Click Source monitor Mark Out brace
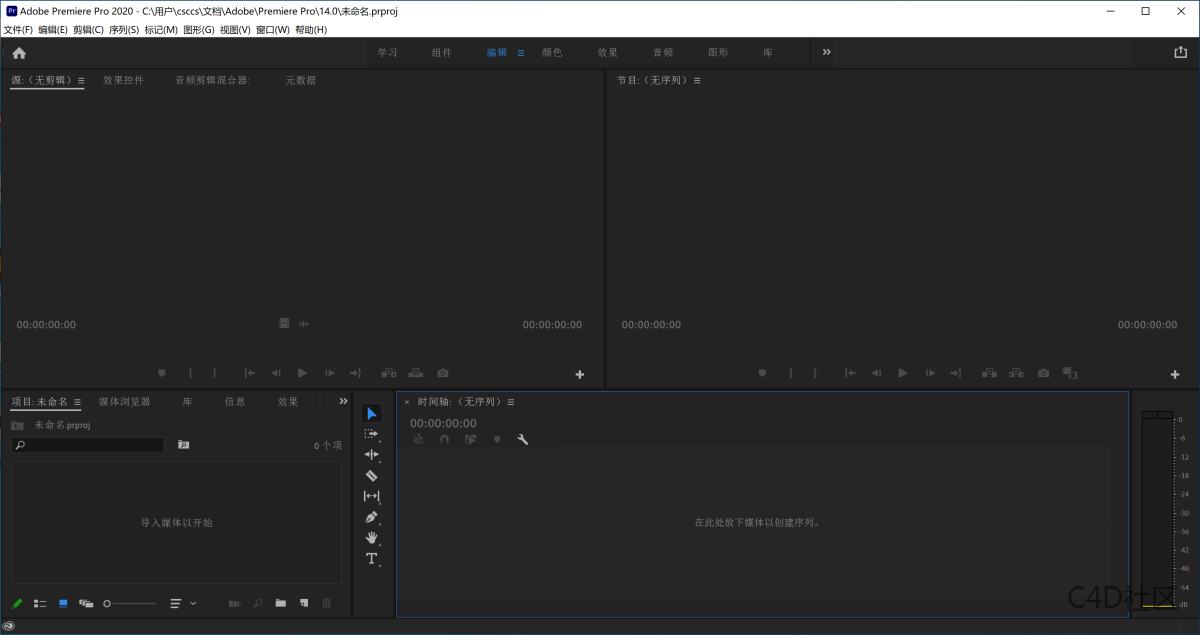The image size is (1200, 635). 214,373
